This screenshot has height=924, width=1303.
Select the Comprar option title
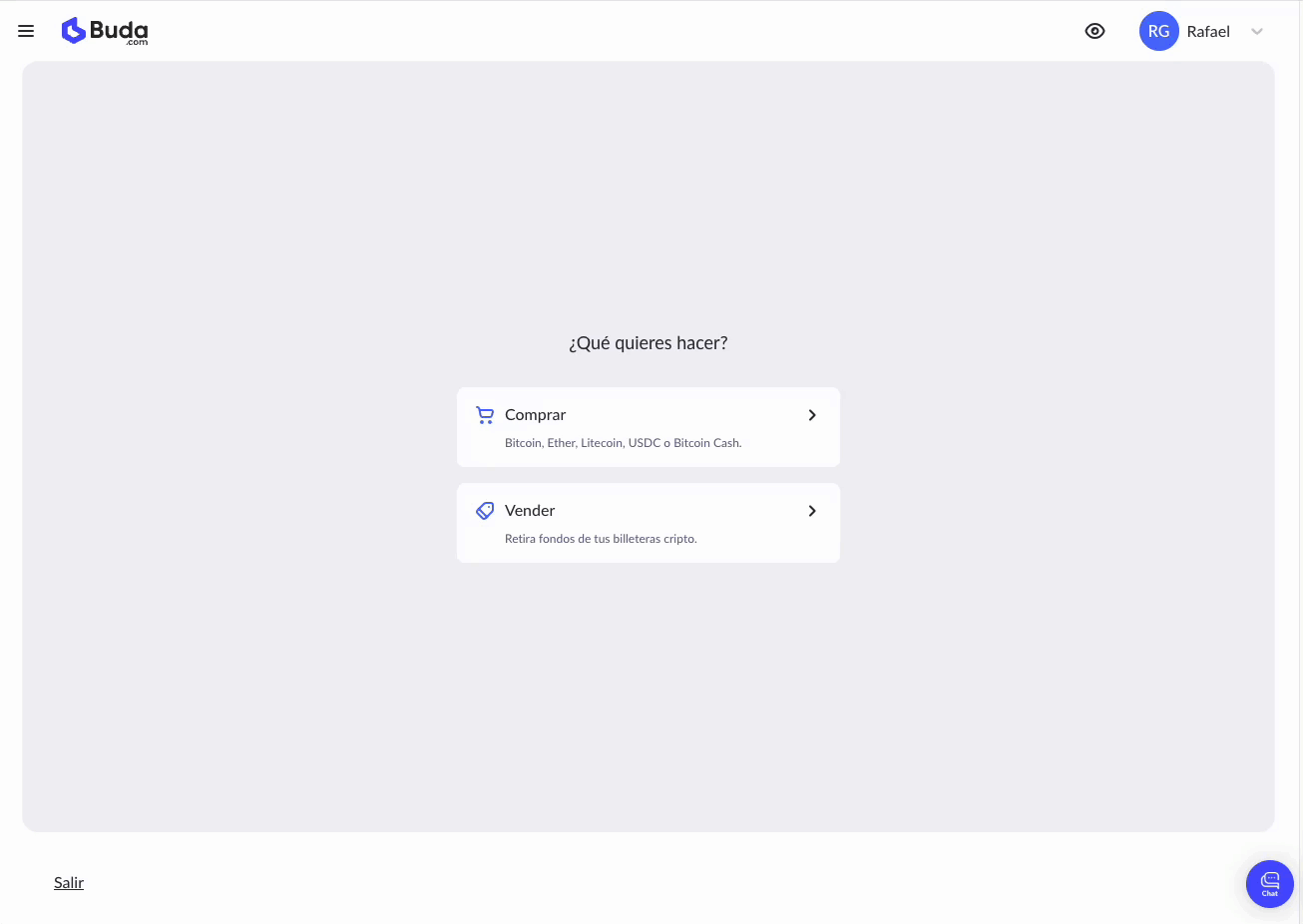coord(535,415)
